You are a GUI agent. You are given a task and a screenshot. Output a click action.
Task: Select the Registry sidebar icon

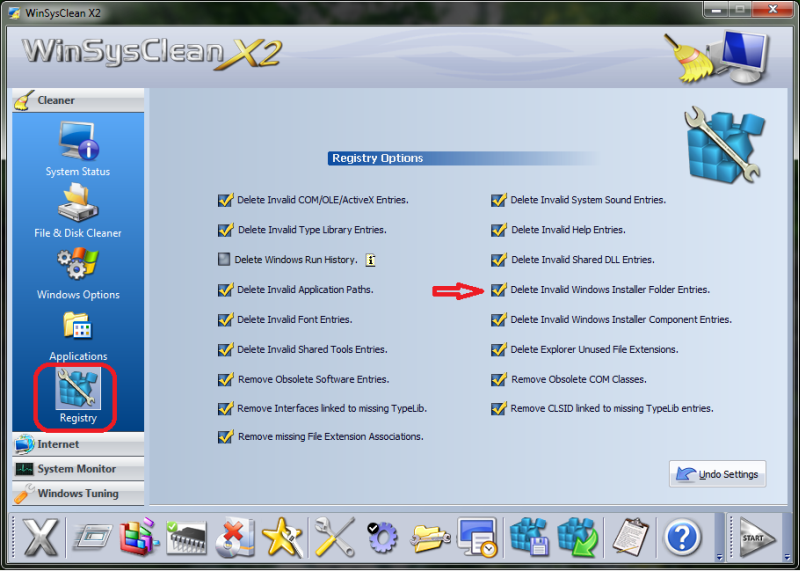(78, 396)
